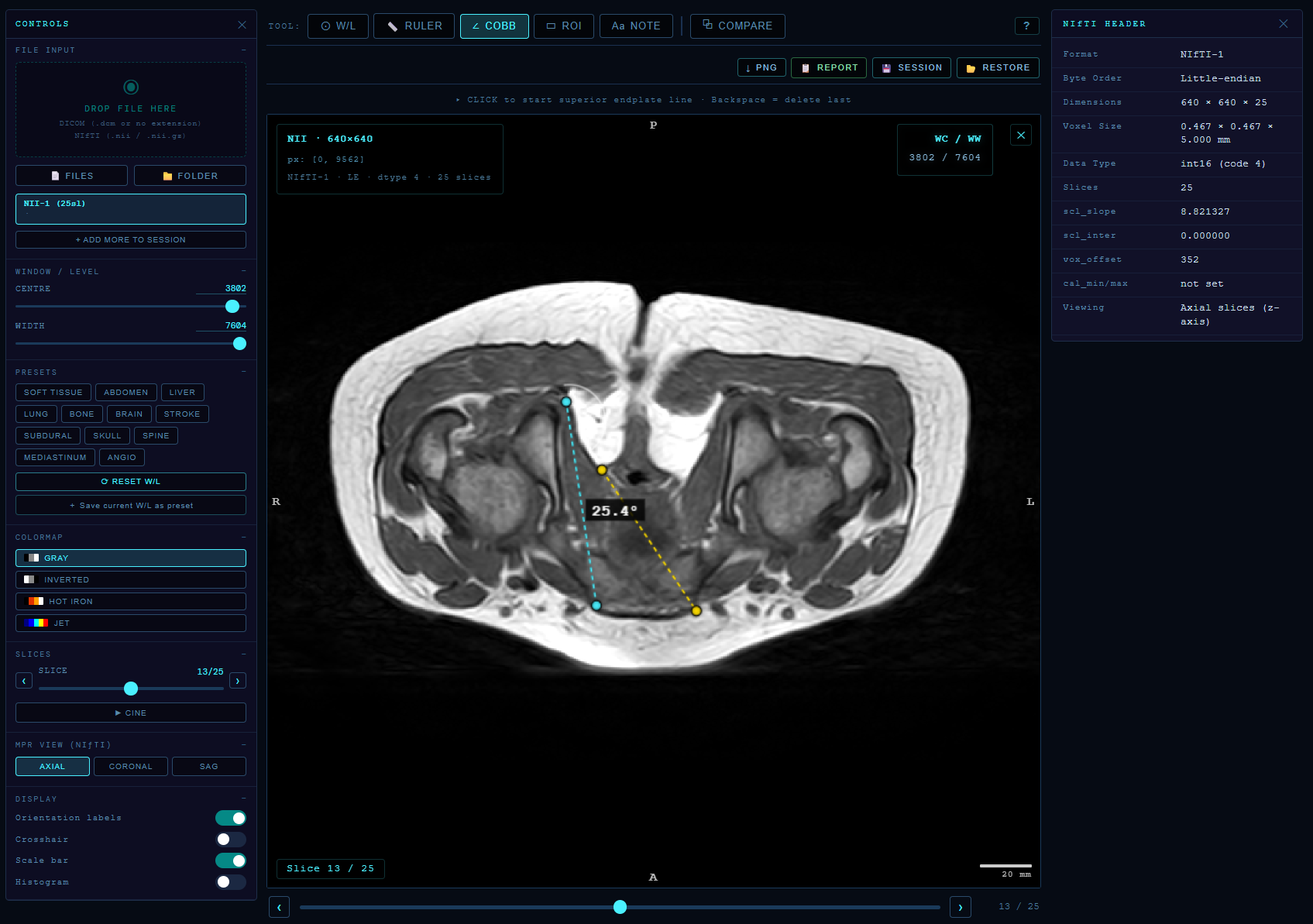Close the Controls panel

coord(242,25)
